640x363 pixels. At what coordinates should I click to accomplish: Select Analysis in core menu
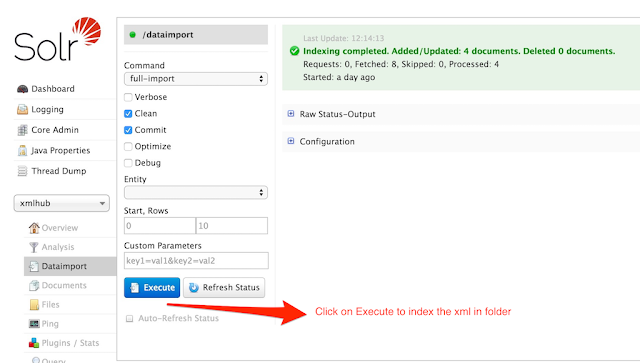[58, 247]
